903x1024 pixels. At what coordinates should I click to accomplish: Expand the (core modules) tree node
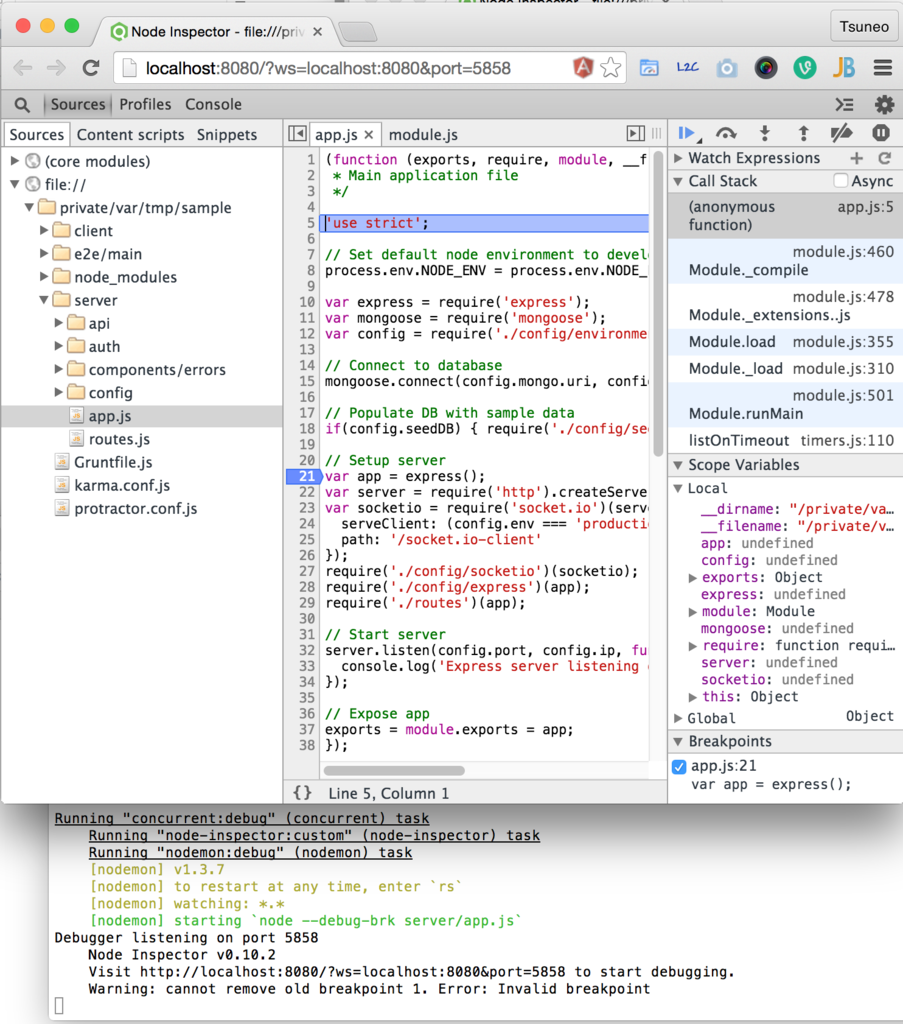coord(15,161)
